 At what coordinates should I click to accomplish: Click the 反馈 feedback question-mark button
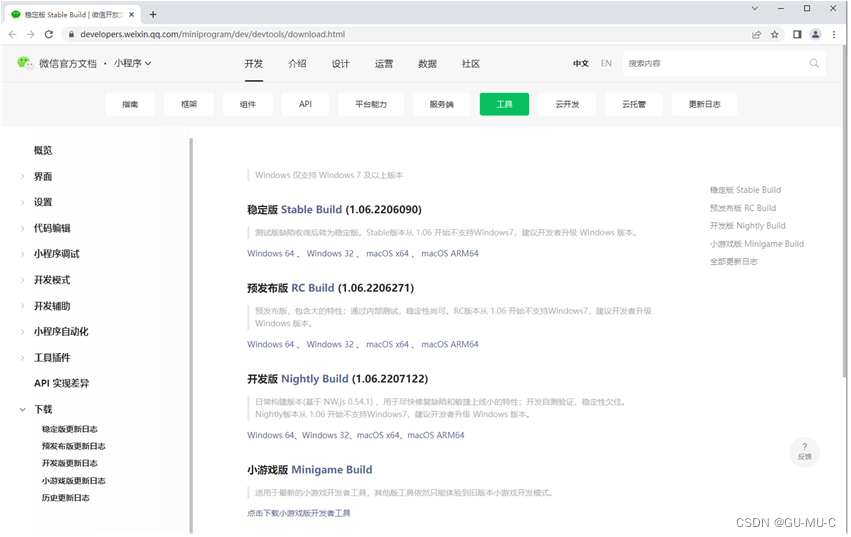click(x=804, y=452)
